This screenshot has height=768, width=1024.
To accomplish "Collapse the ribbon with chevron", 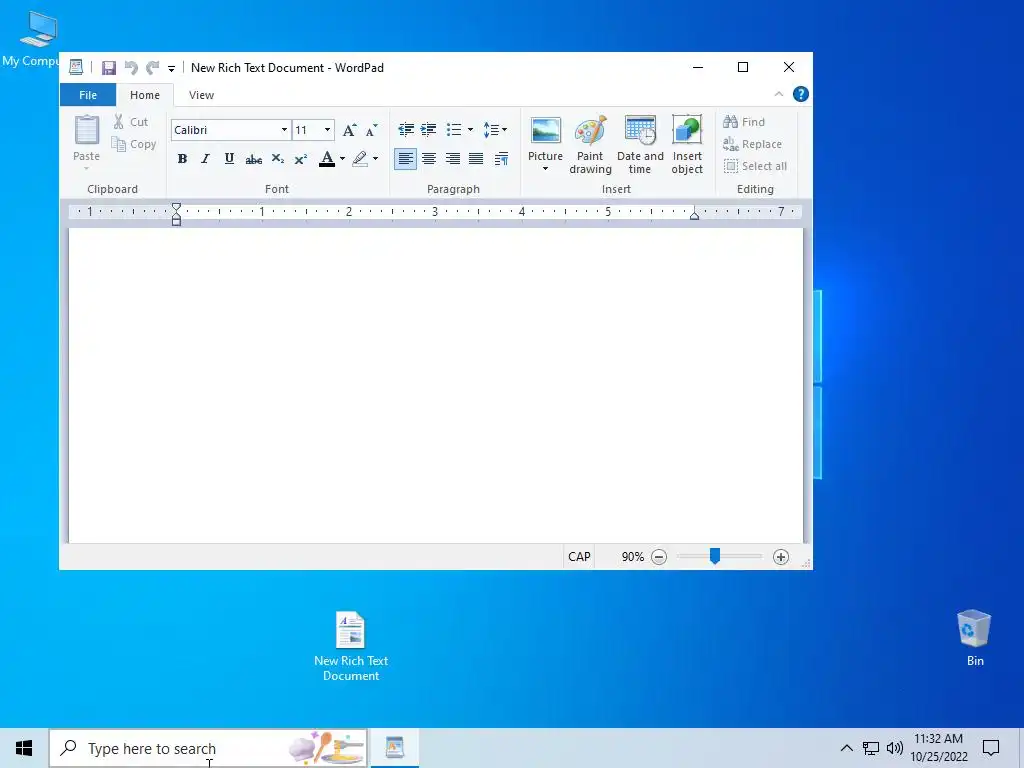I will click(778, 94).
